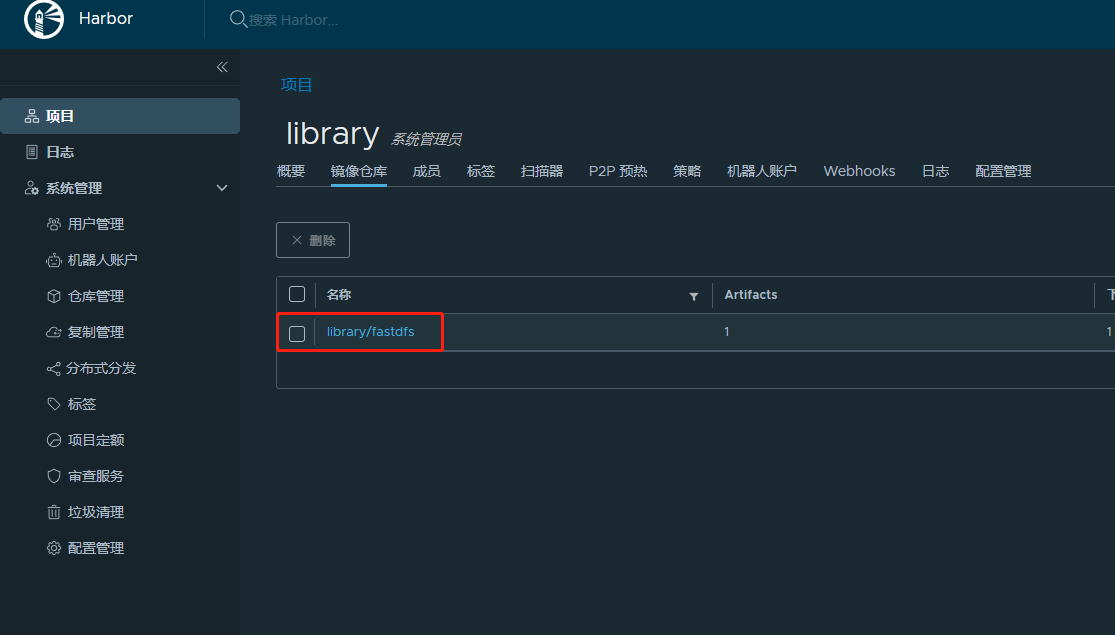
Task: Switch to the 扫描器 tab
Action: pyautogui.click(x=542, y=171)
